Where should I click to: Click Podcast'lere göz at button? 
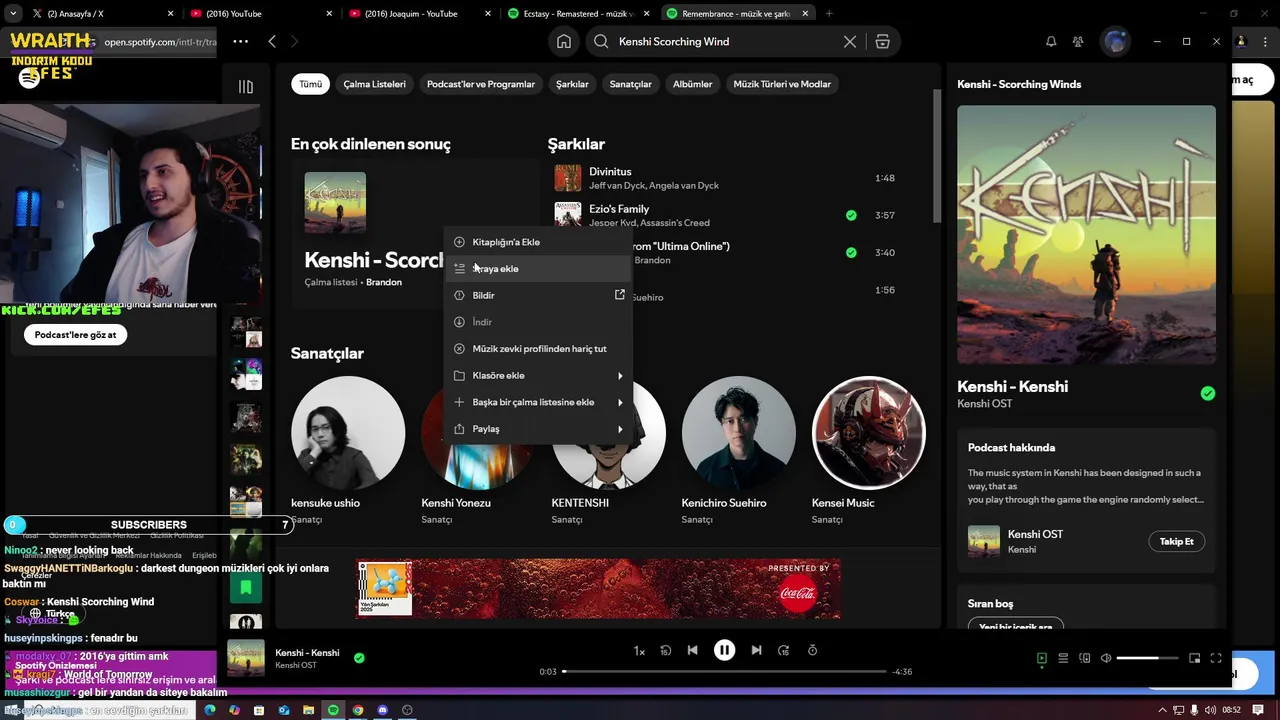pos(76,335)
